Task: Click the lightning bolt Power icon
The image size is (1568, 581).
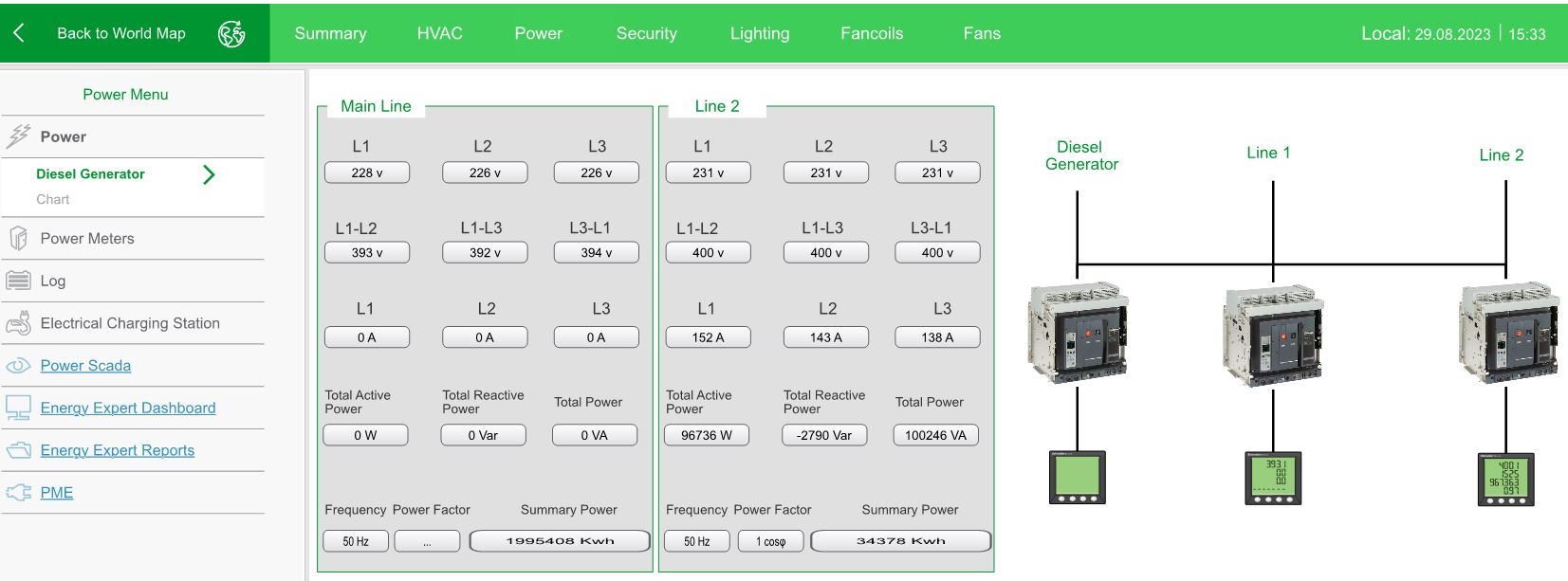Action: pyautogui.click(x=18, y=136)
